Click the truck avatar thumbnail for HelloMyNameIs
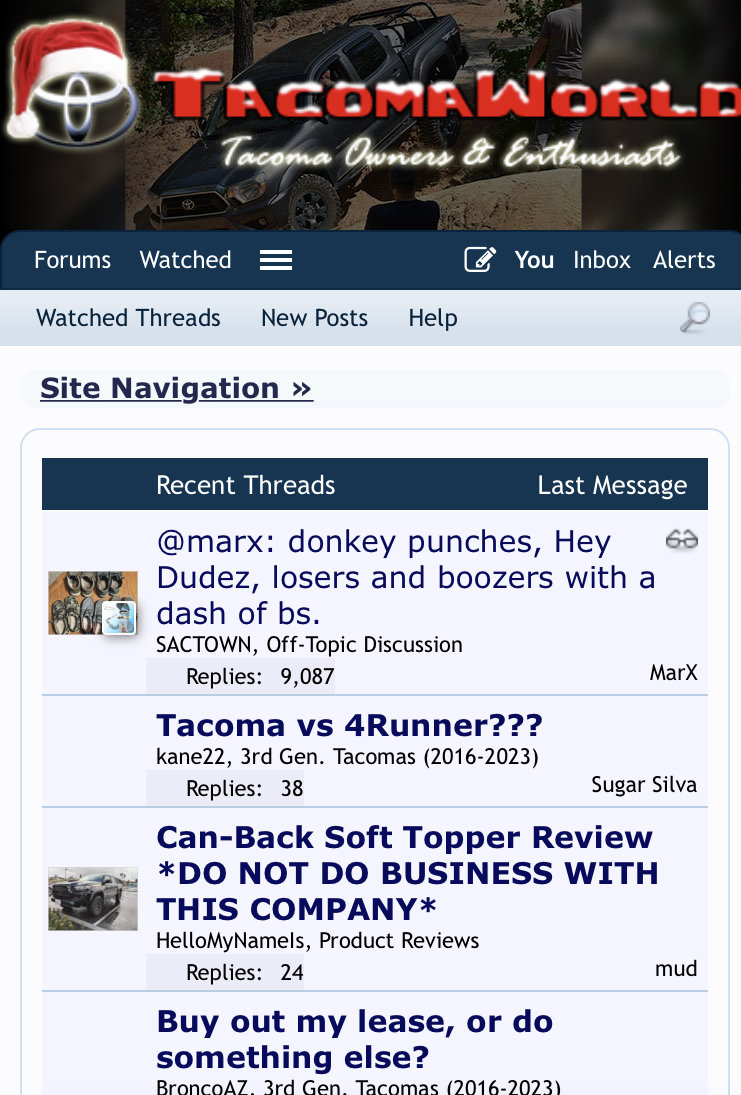The height and width of the screenshot is (1095, 741). coord(93,899)
